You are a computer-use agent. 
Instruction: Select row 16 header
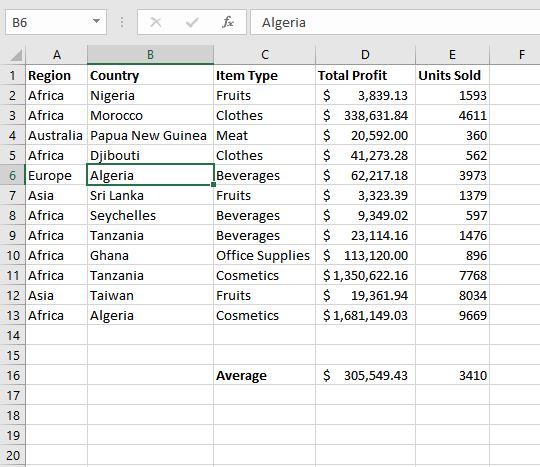coord(13,375)
